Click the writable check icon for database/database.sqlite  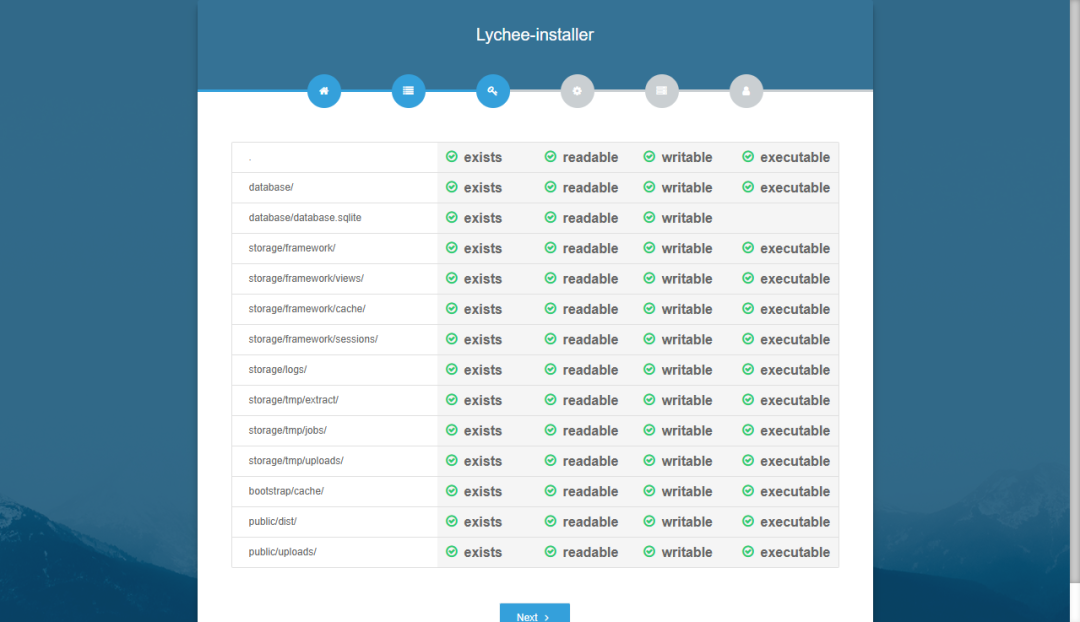tap(650, 217)
